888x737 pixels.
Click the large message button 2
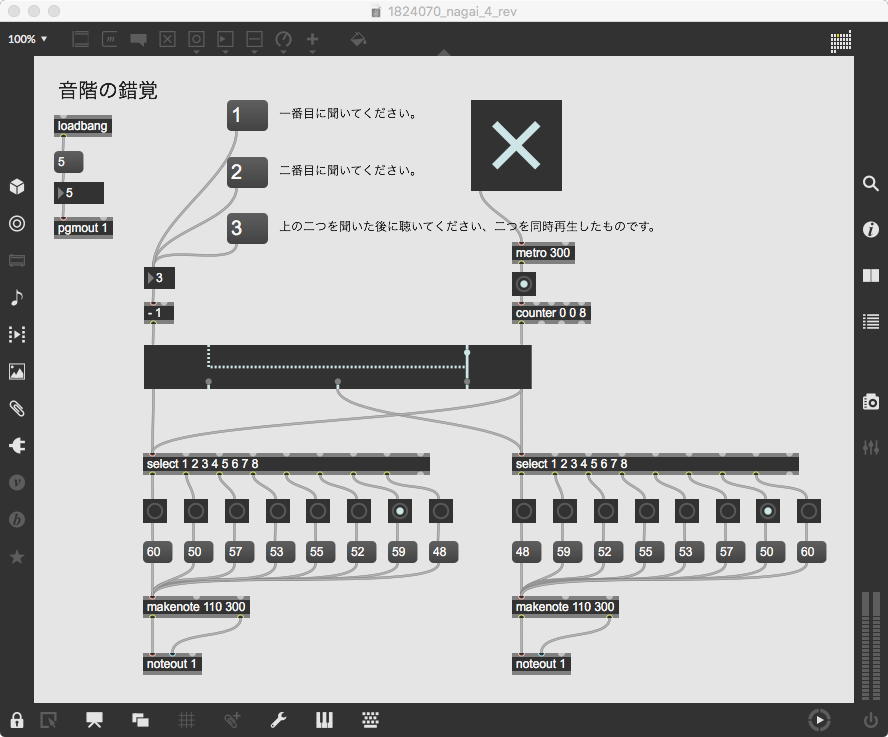coord(247,172)
